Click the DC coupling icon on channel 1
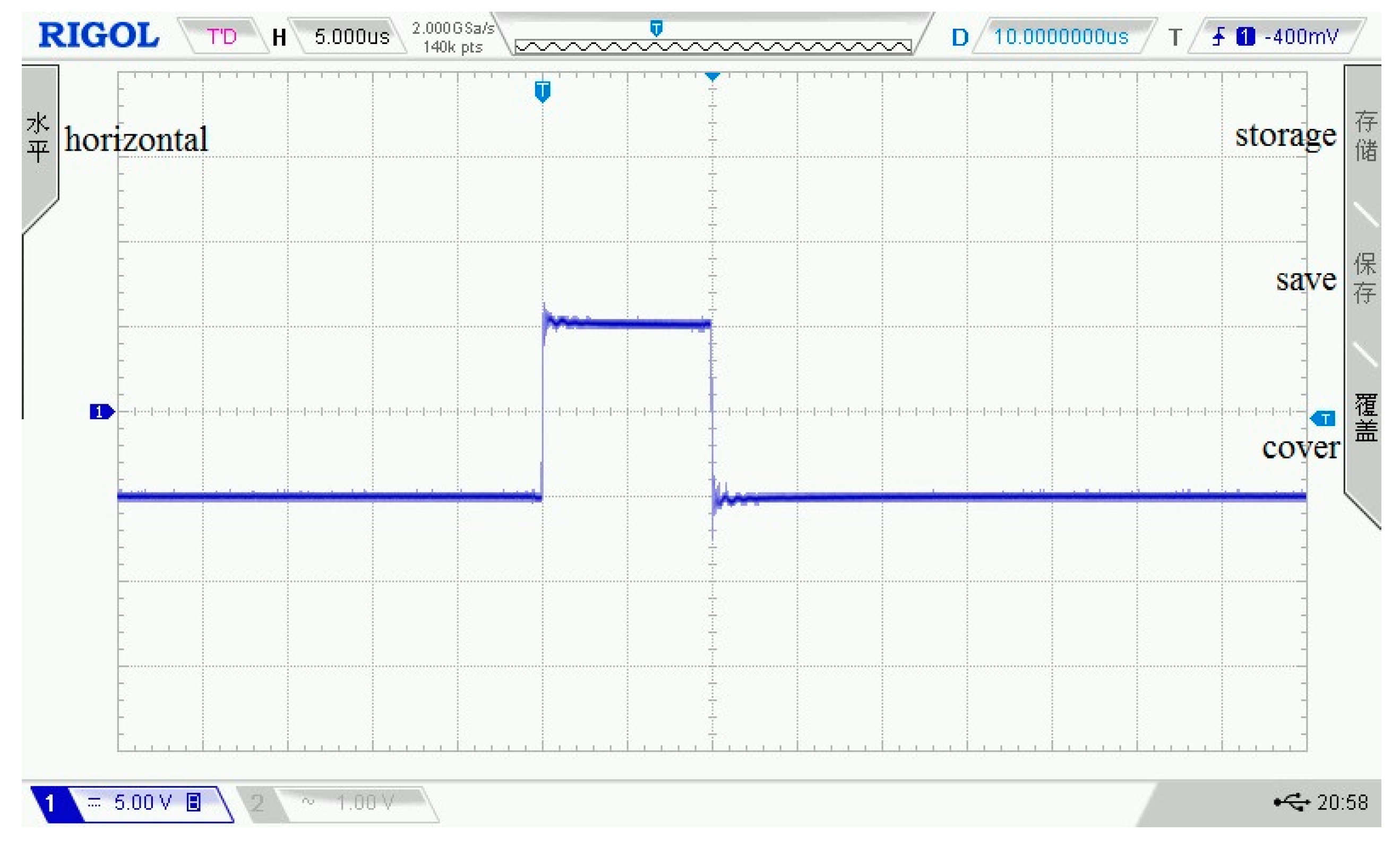The height and width of the screenshot is (849, 1400). (x=95, y=802)
